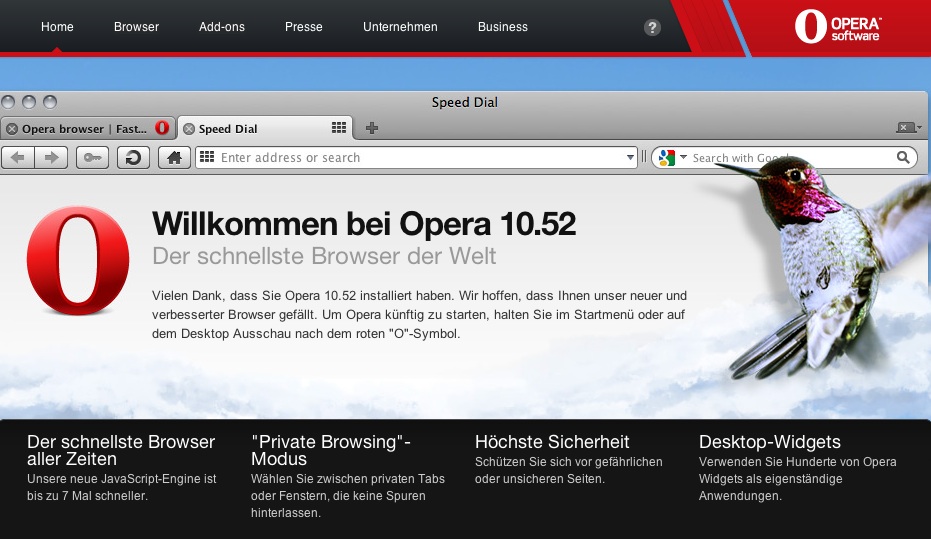This screenshot has width=931, height=539.
Task: Reload the page
Action: pyautogui.click(x=133, y=157)
